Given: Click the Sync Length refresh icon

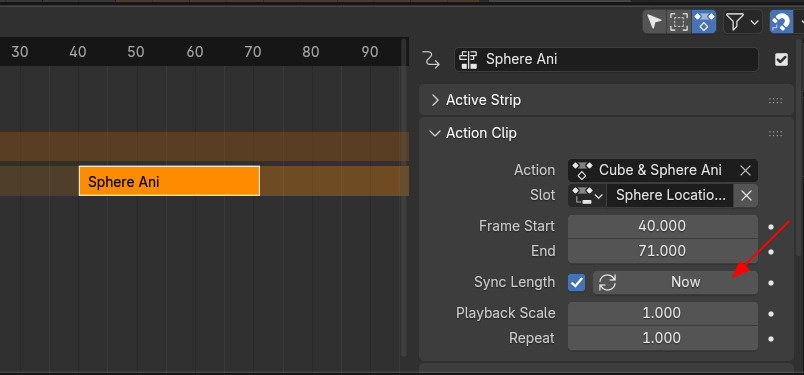Looking at the screenshot, I should coord(608,282).
